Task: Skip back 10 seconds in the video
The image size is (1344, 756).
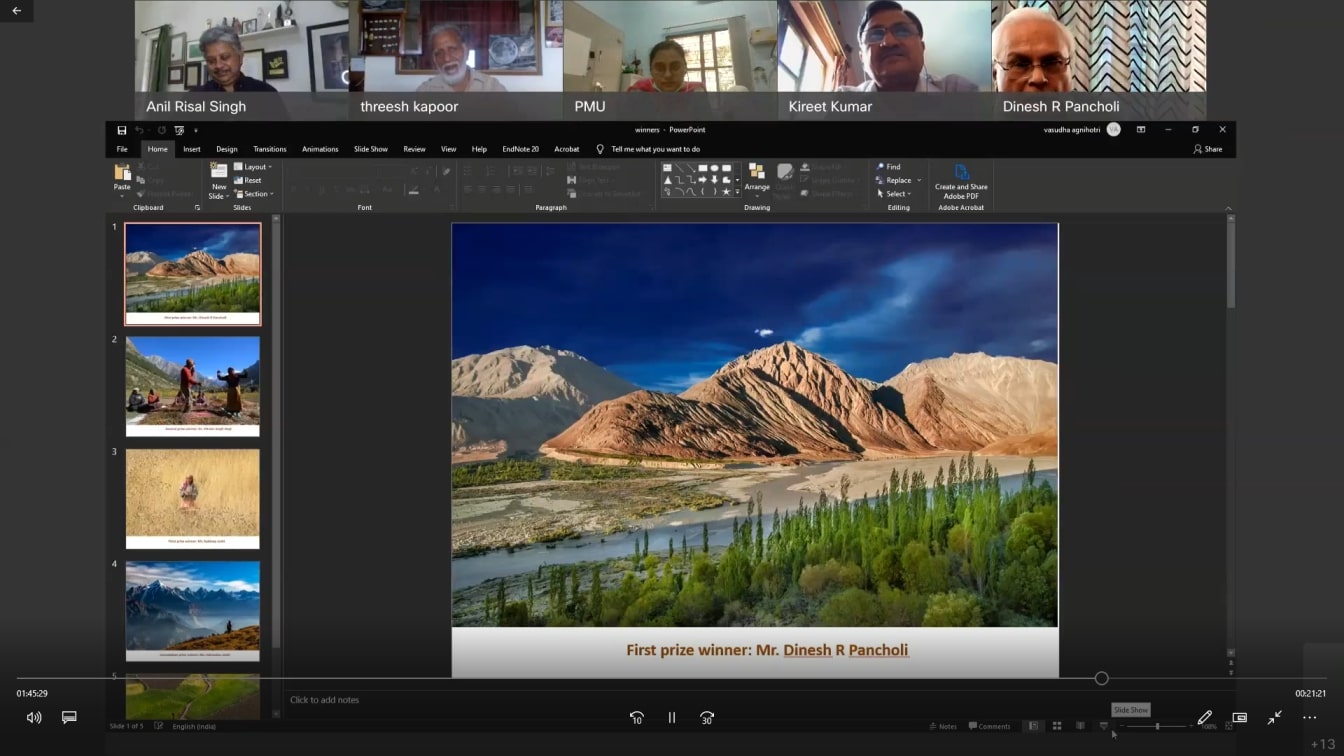Action: (x=636, y=718)
